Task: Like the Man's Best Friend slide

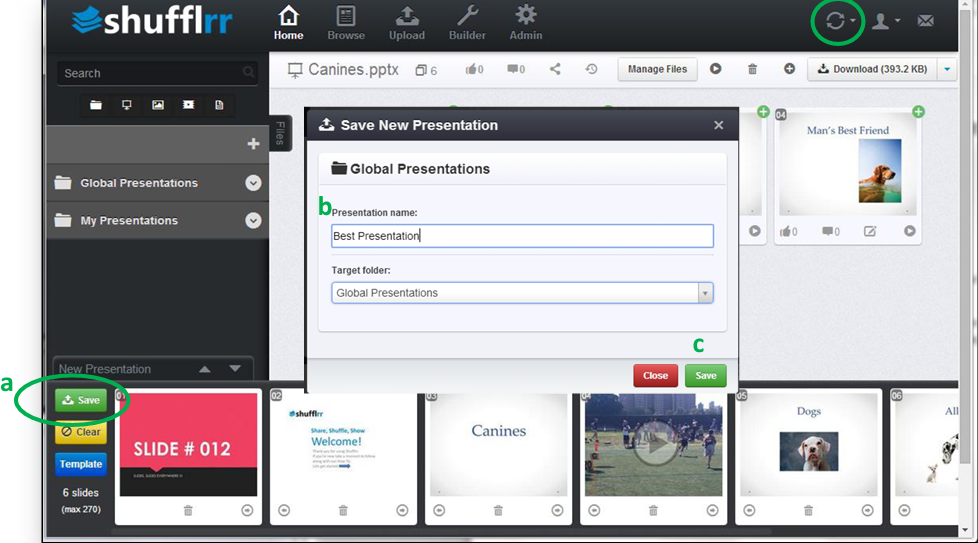Action: coord(788,231)
